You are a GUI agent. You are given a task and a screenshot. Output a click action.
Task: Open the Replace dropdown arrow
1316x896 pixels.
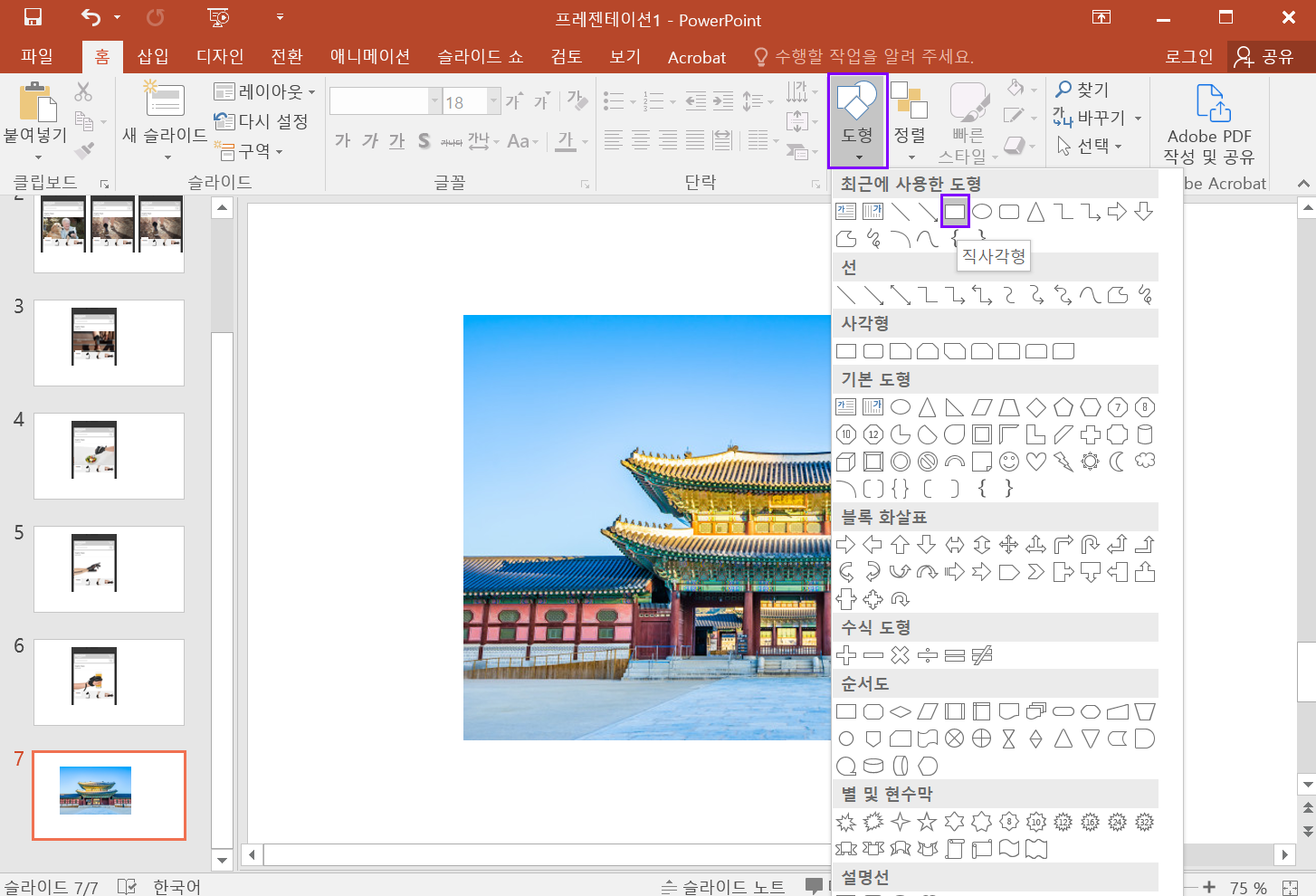click(x=1138, y=119)
